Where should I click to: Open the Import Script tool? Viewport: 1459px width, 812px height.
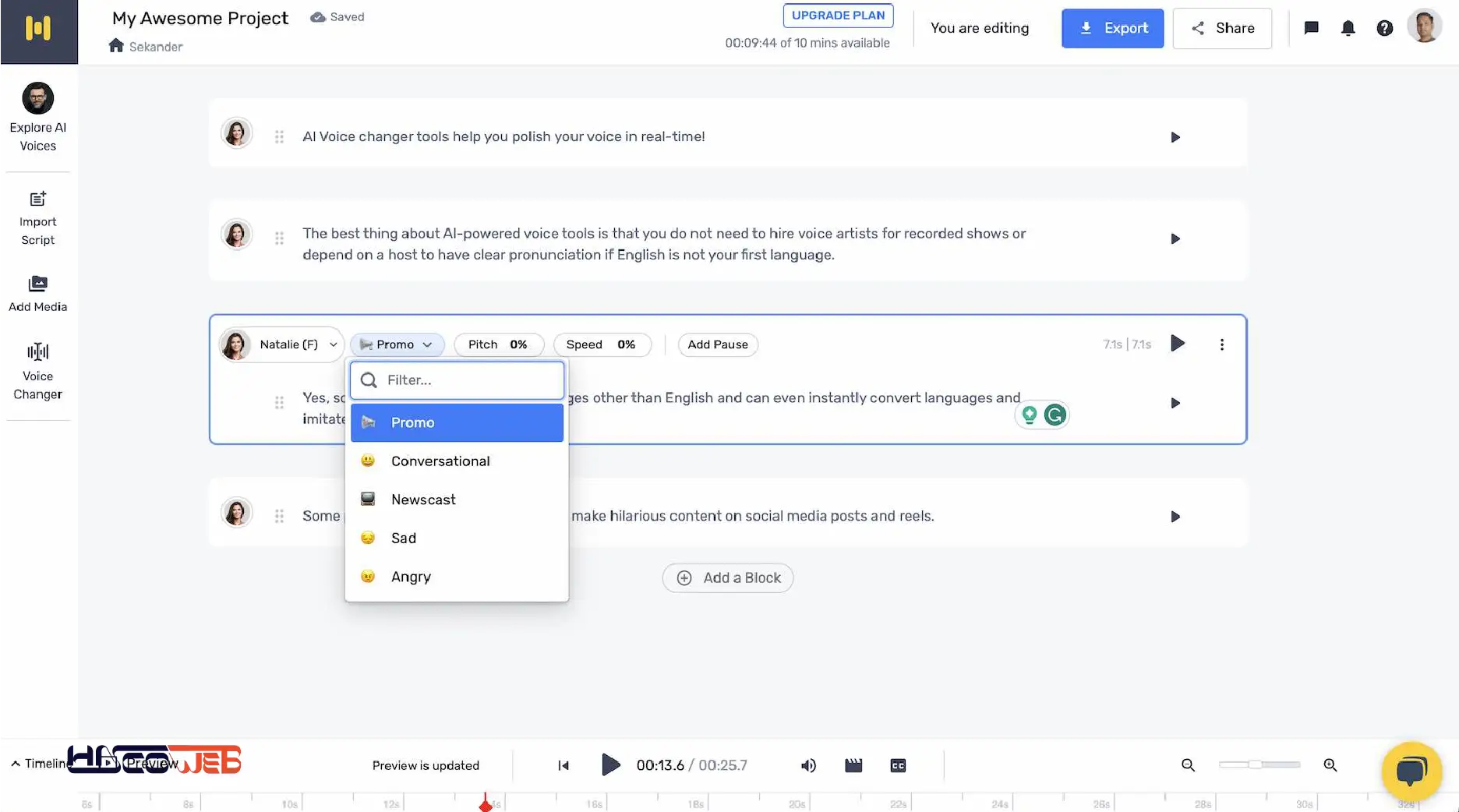37,218
